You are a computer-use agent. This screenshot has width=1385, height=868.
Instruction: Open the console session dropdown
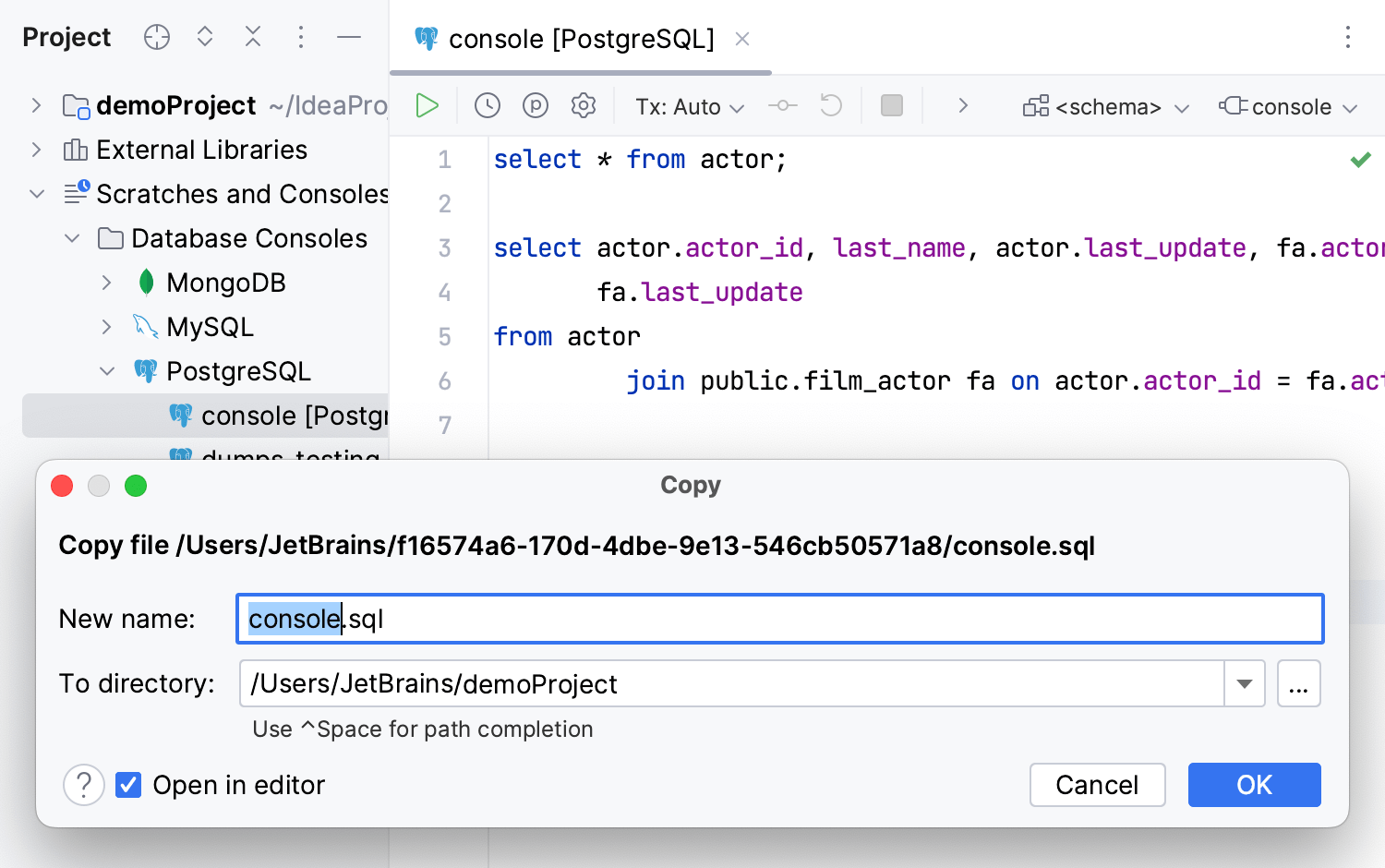pyautogui.click(x=1288, y=107)
